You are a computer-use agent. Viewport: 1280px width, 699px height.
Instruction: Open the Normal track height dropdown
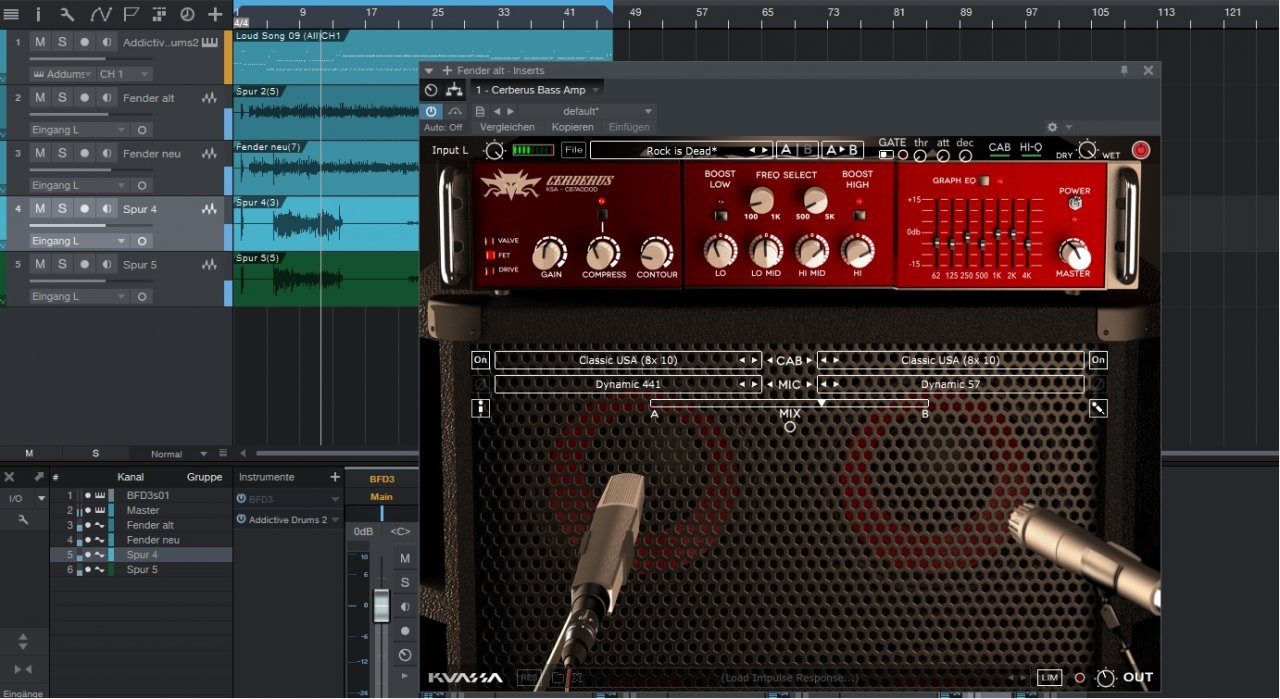point(179,454)
